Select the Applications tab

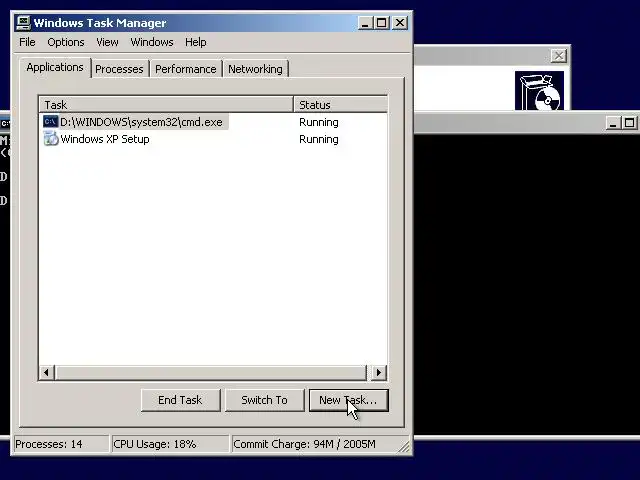pyautogui.click(x=55, y=67)
